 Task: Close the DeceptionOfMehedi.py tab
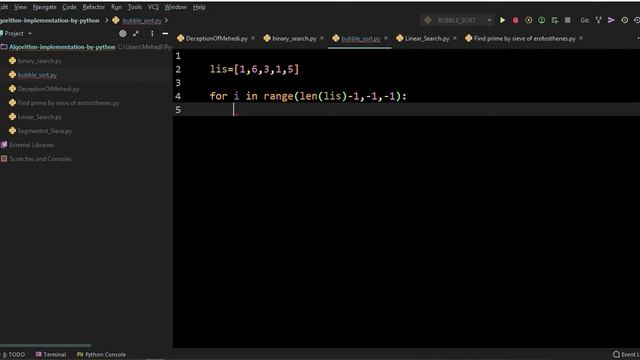tap(253, 38)
